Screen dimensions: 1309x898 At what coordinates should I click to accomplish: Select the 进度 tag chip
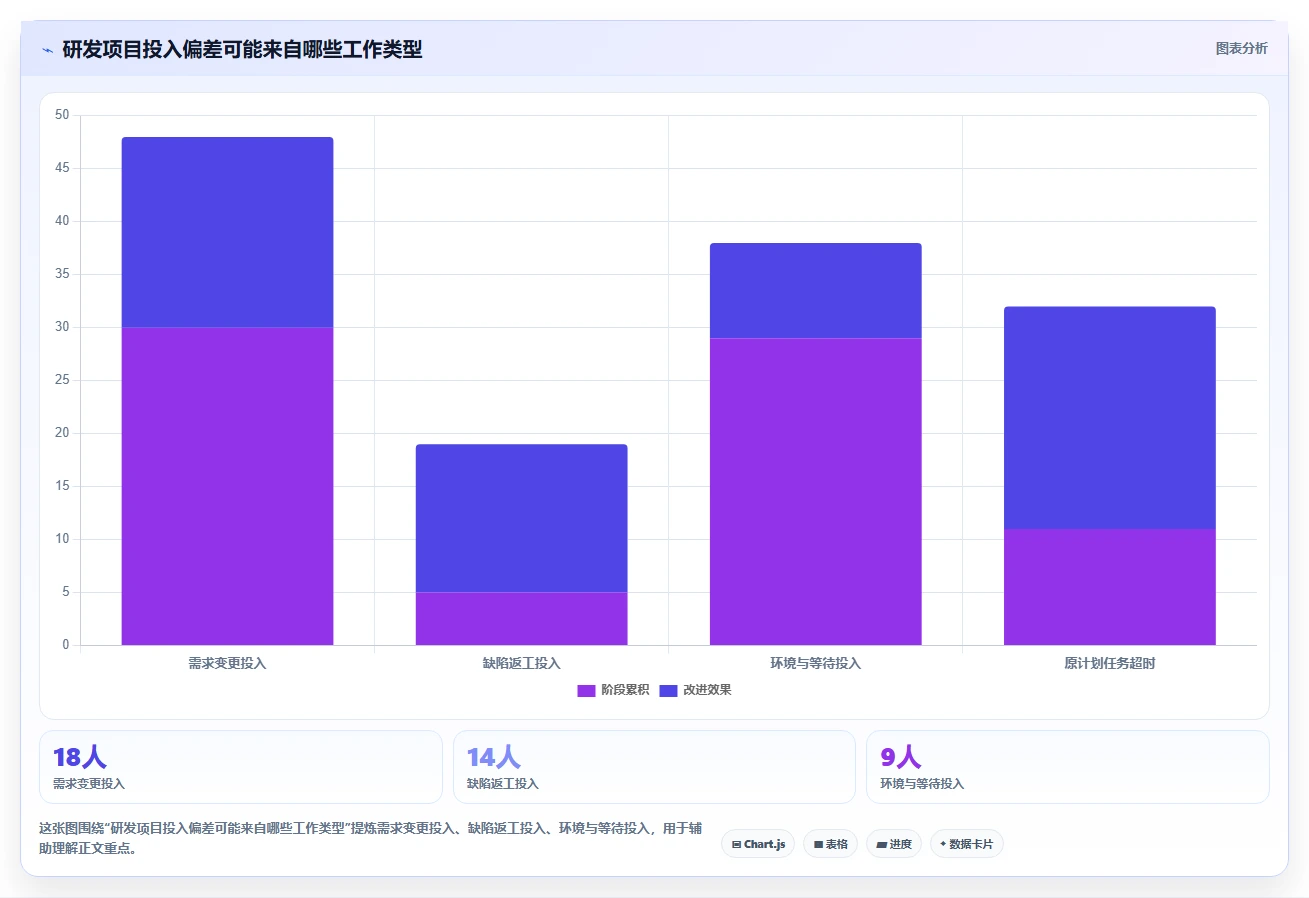click(x=894, y=844)
